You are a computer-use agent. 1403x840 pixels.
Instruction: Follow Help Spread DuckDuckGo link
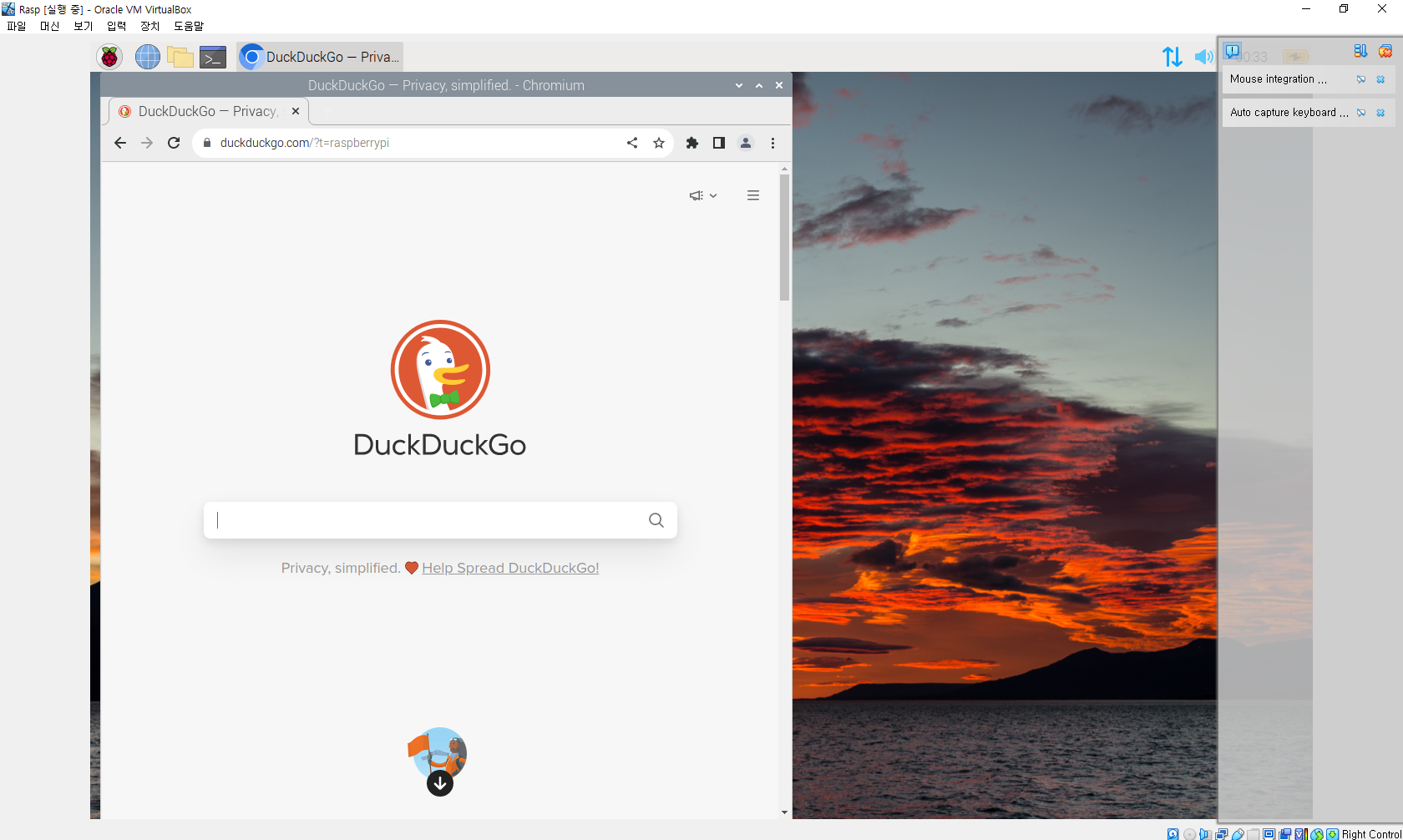coord(510,568)
